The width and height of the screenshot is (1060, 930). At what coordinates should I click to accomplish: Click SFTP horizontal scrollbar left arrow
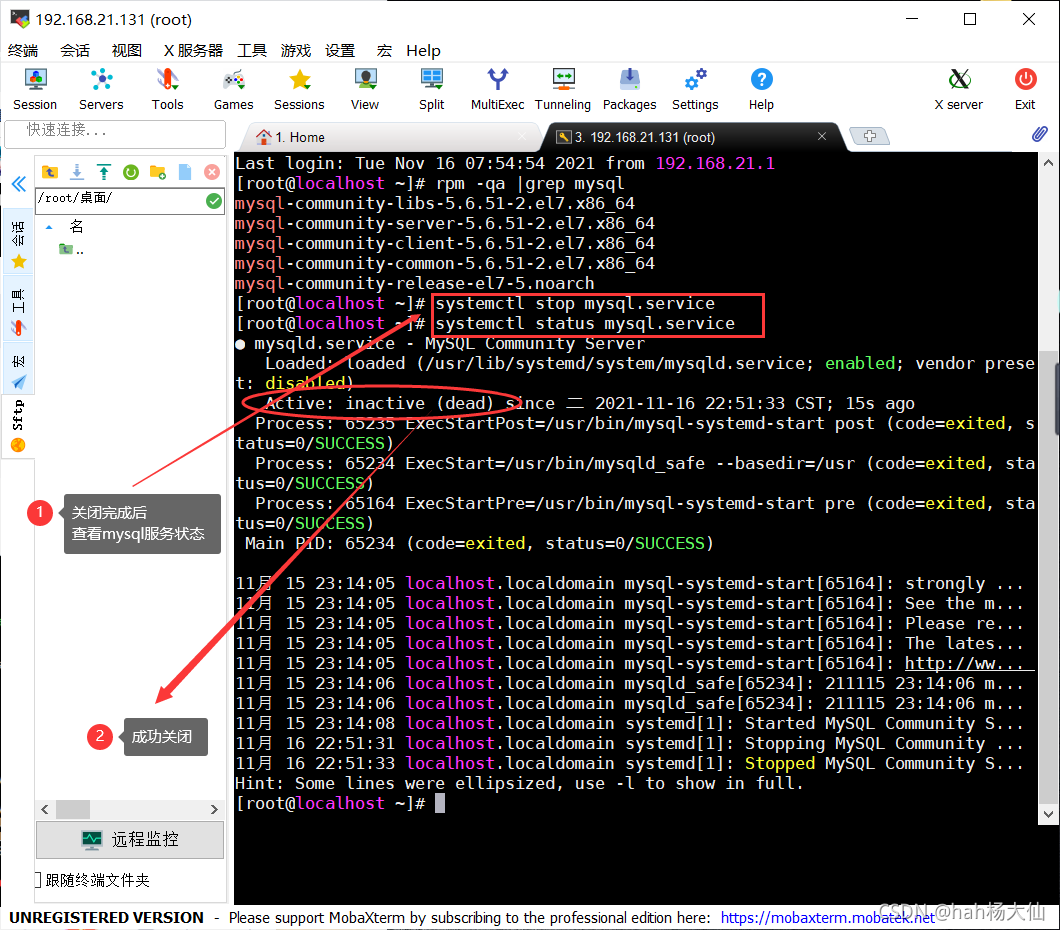click(45, 809)
